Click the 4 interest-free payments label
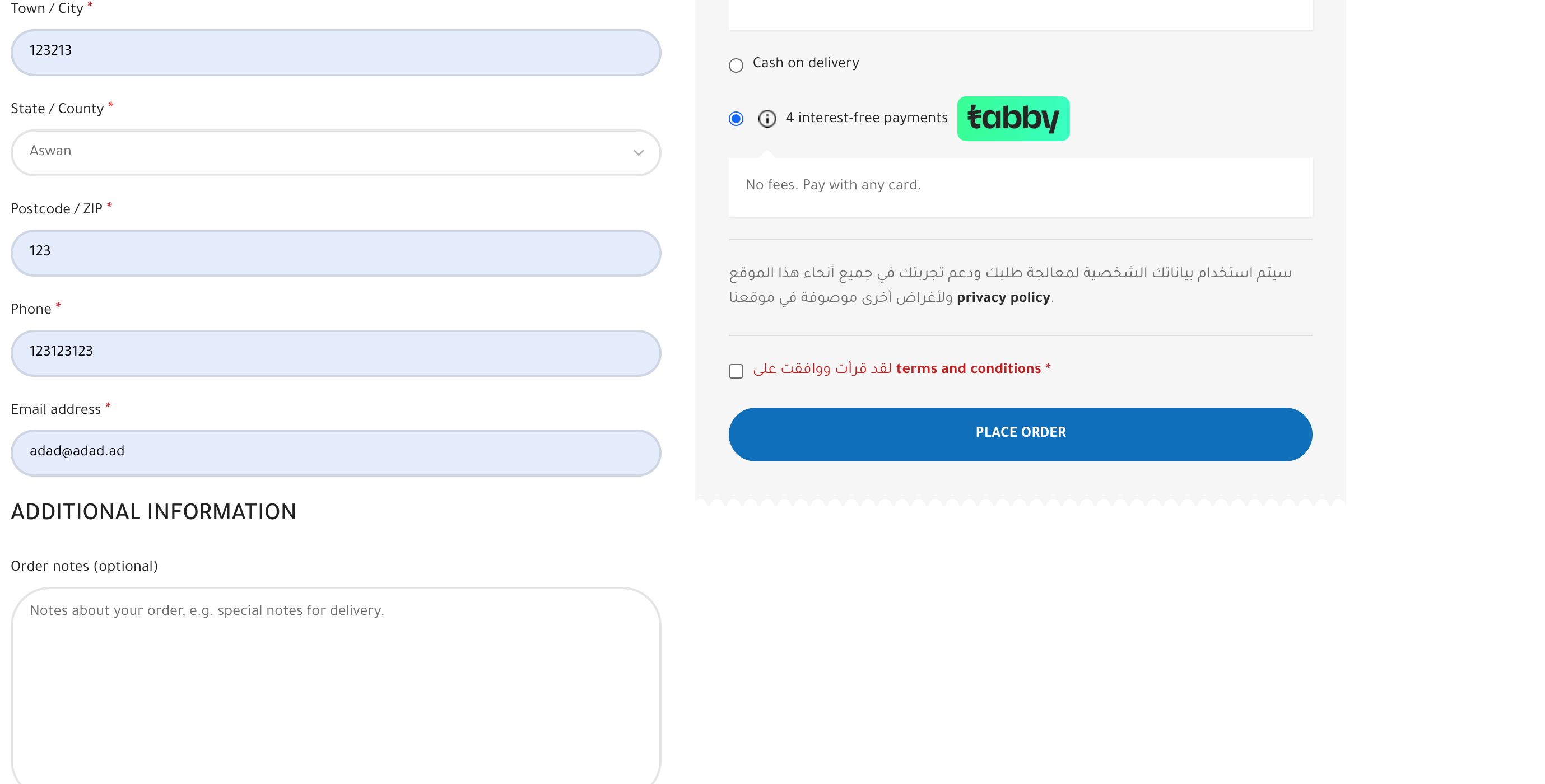1545x784 pixels. pos(866,118)
